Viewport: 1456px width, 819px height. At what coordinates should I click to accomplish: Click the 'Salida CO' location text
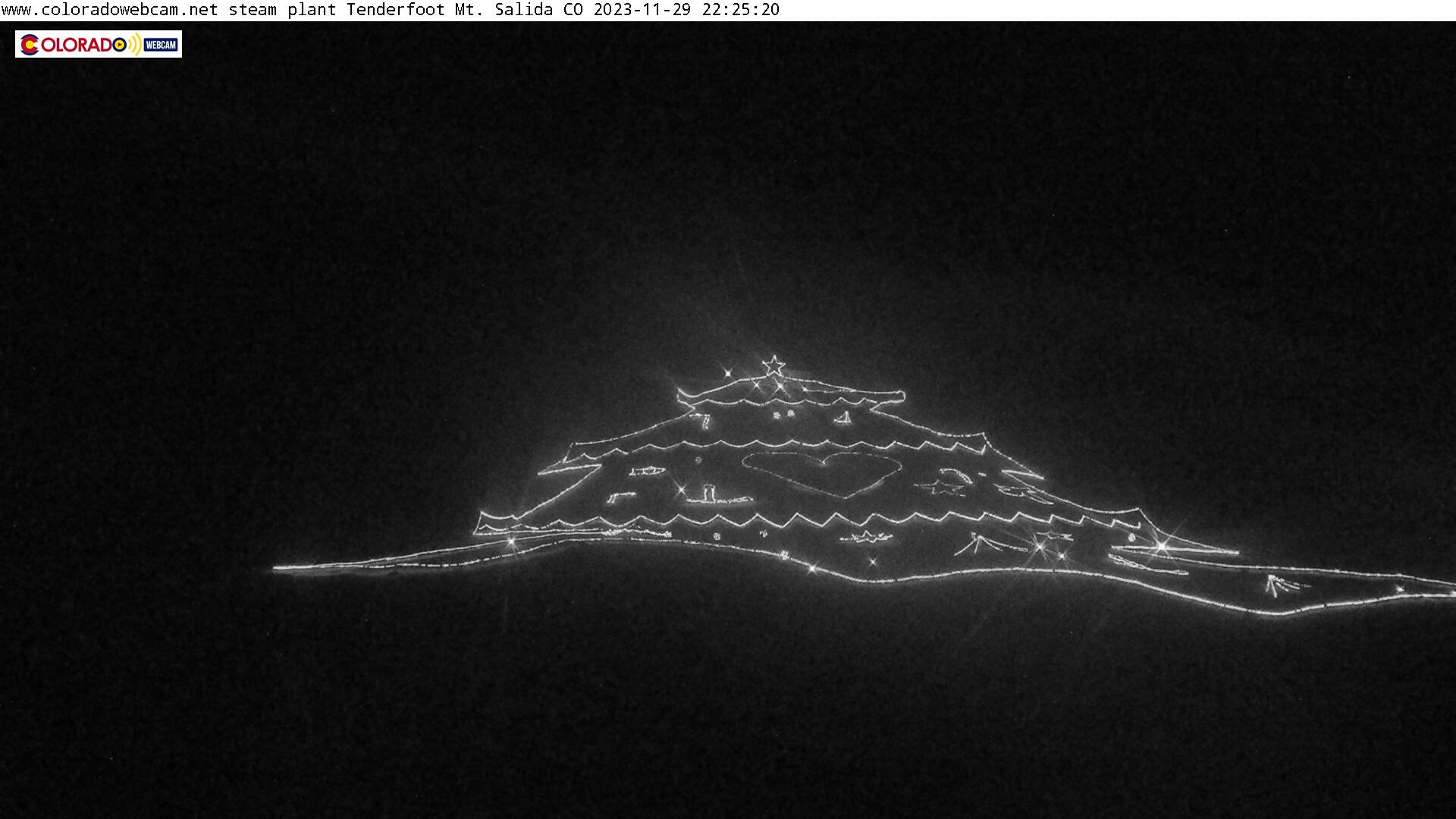click(538, 10)
